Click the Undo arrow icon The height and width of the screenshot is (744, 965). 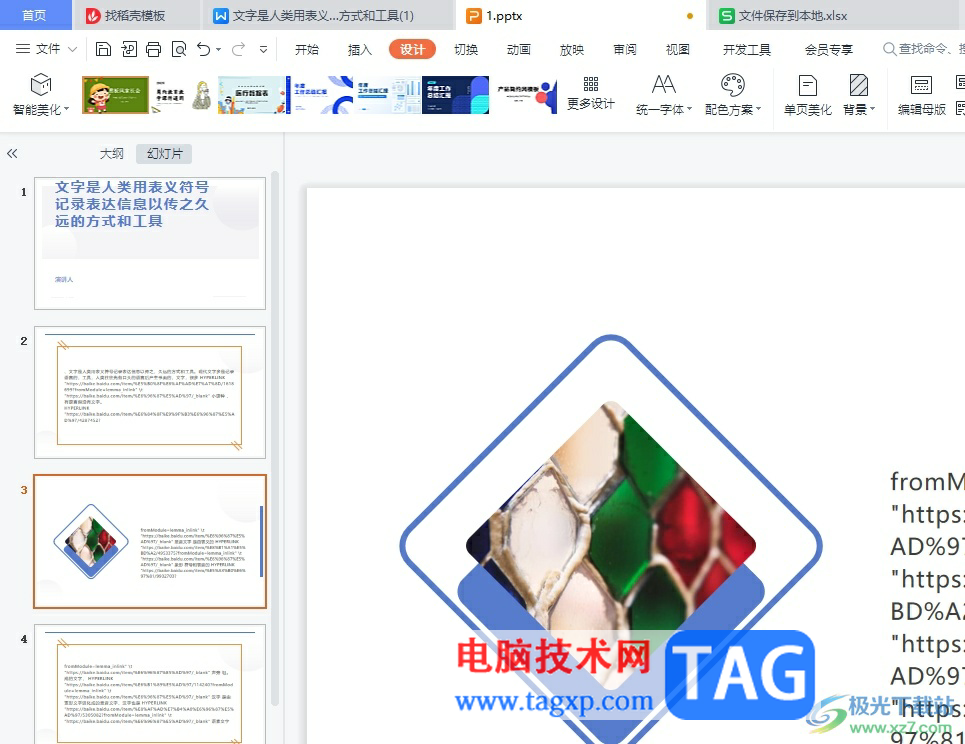coord(204,49)
